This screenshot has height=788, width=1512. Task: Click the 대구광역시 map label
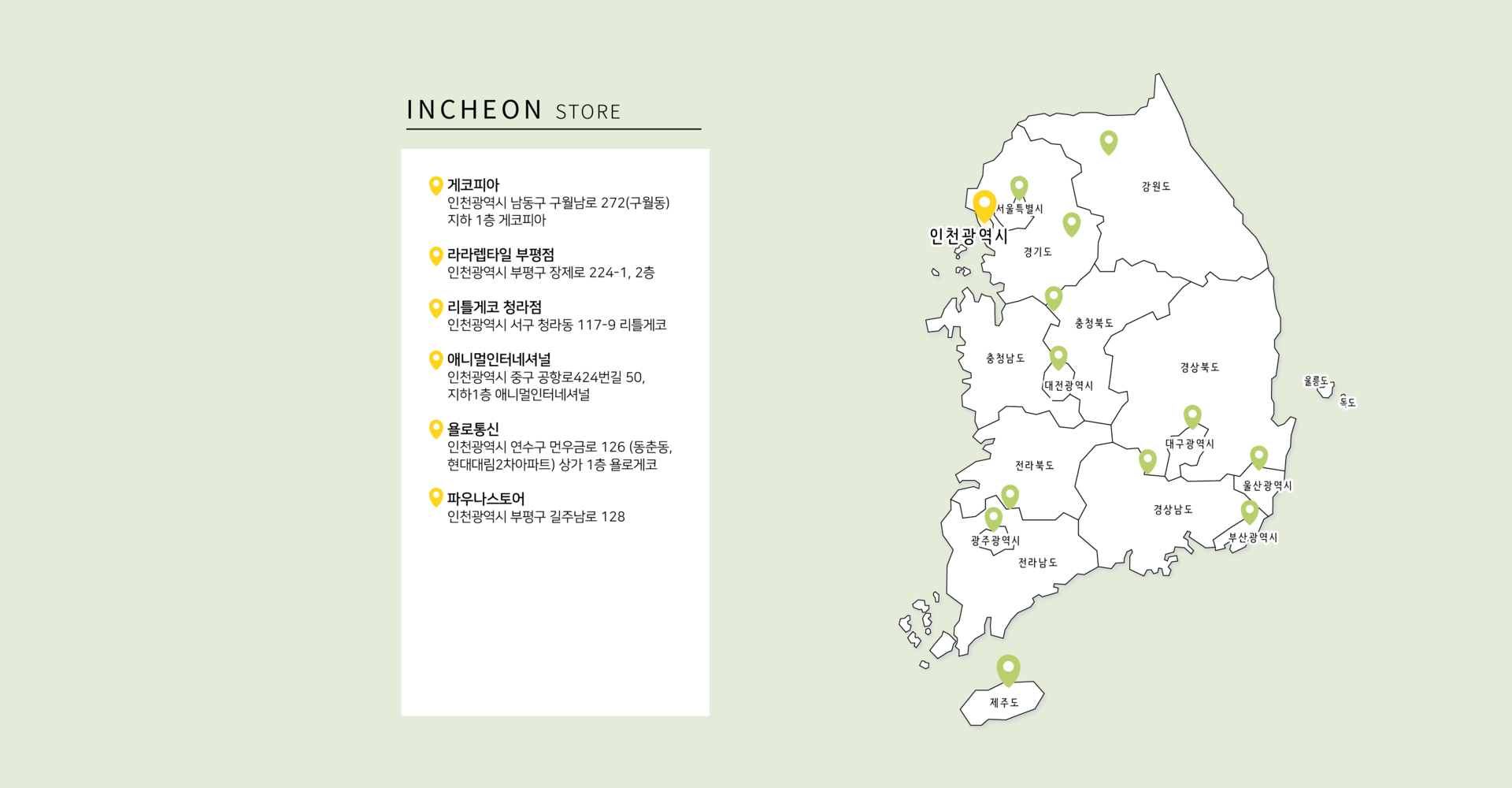click(1190, 444)
